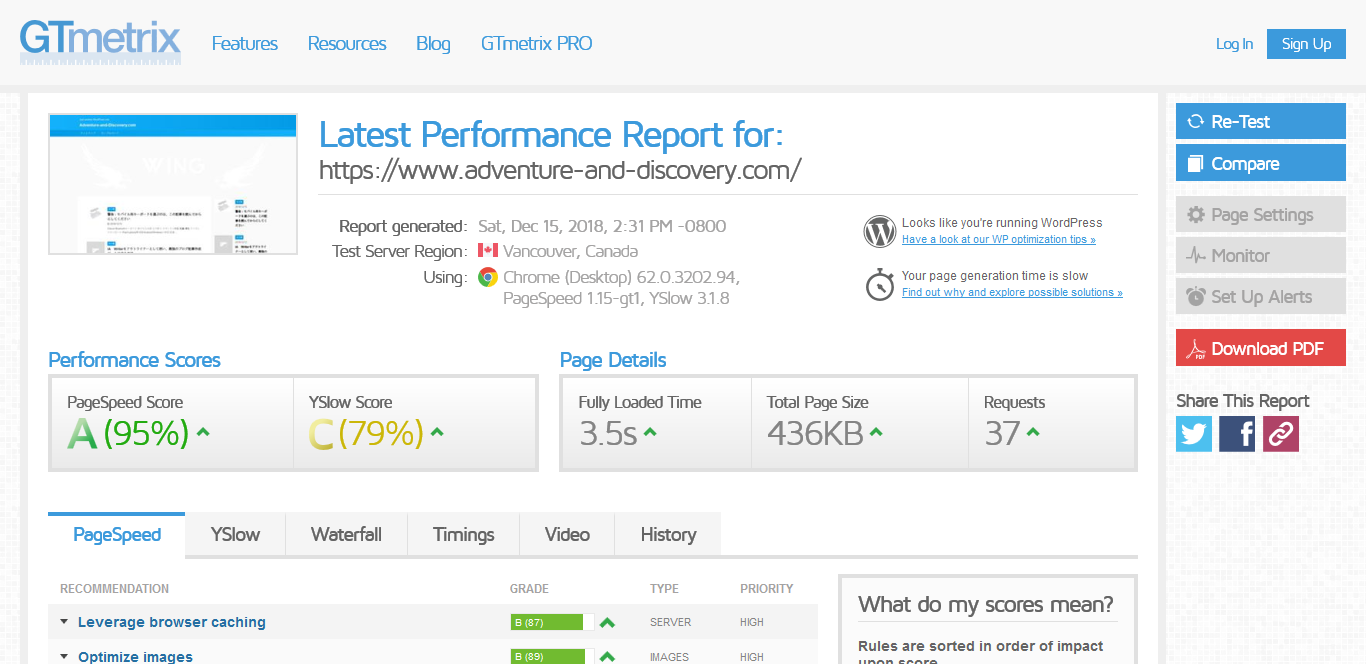This screenshot has width=1366, height=664.
Task: Click the Optimize images trend arrow
Action: (607, 656)
